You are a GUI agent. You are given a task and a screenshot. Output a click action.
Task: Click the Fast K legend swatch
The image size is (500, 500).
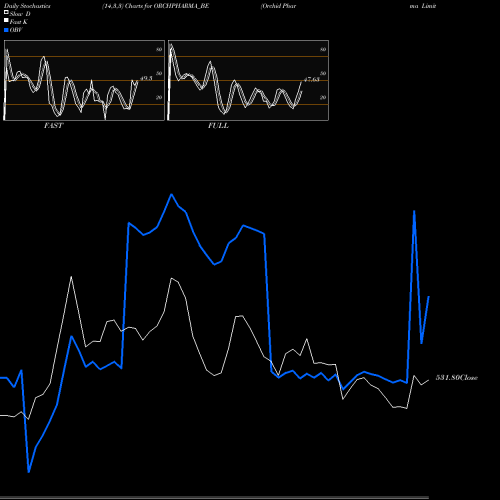click(6, 21)
